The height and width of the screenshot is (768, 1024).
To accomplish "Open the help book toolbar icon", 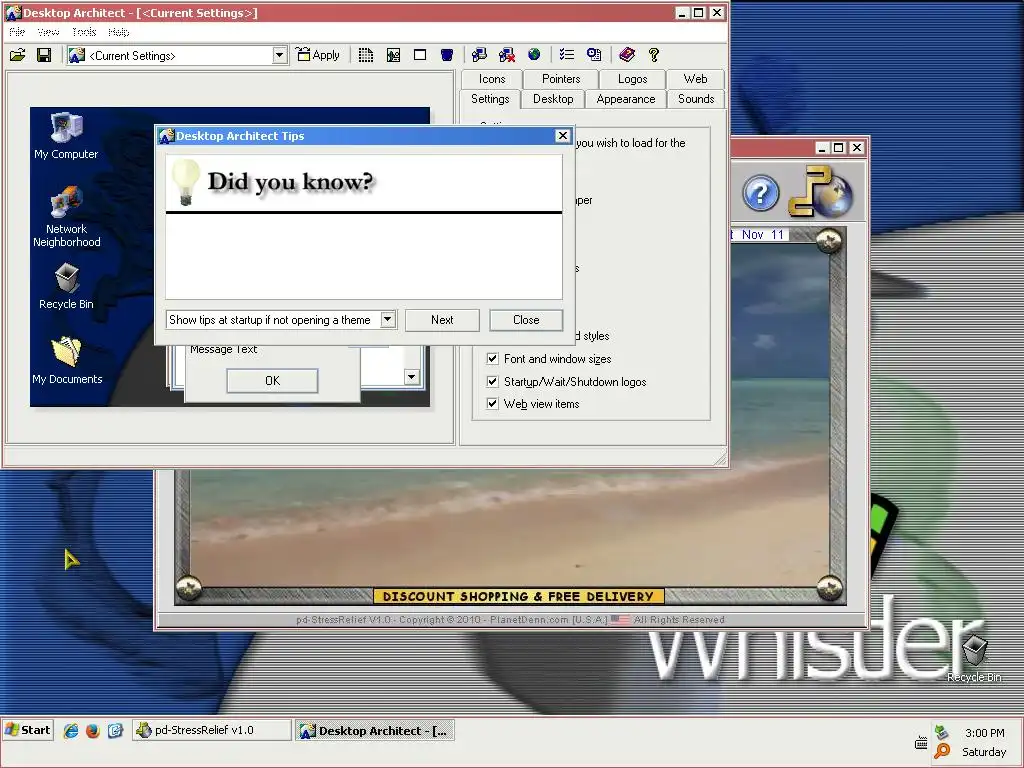I will (x=627, y=55).
